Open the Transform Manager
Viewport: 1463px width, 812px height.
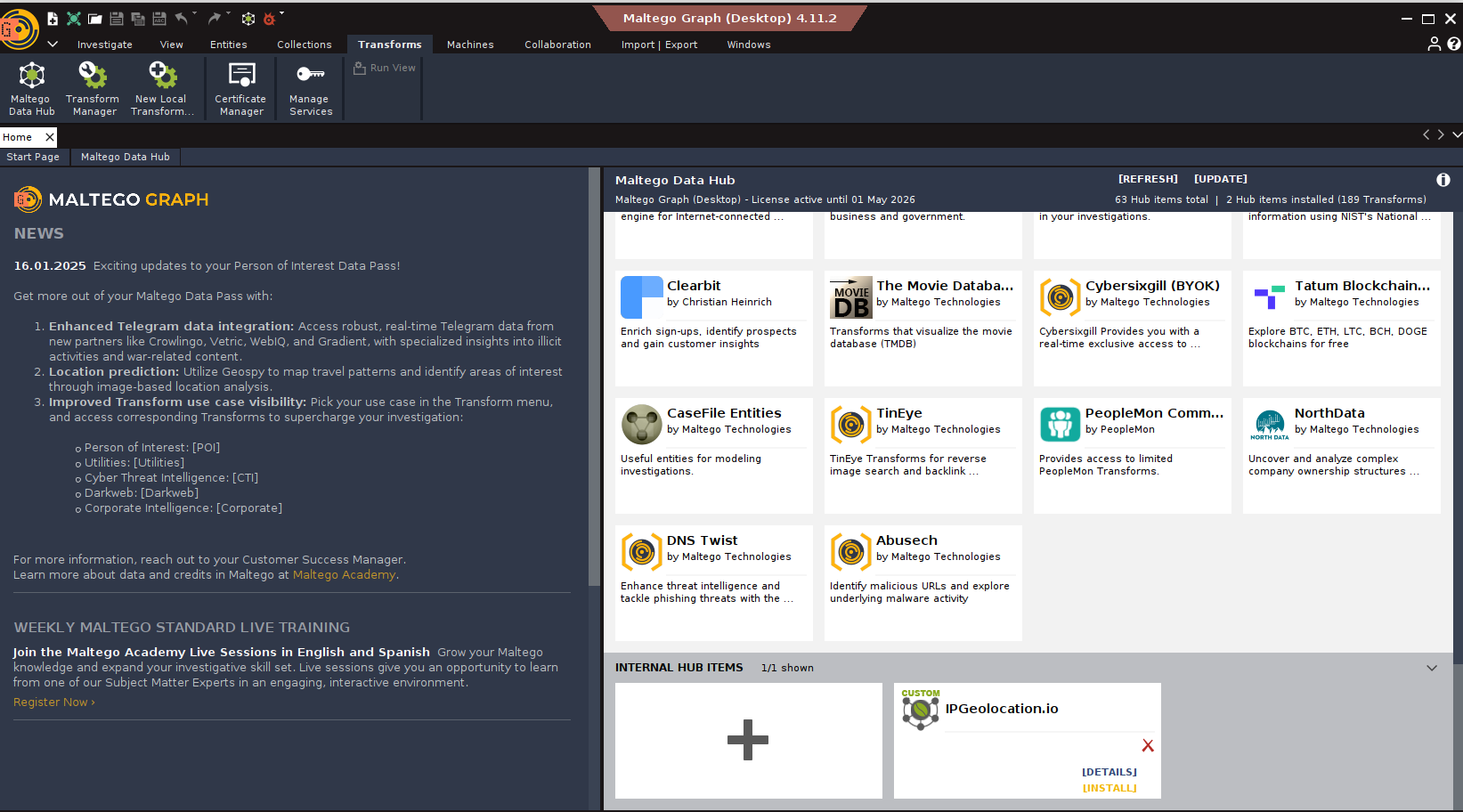point(93,88)
